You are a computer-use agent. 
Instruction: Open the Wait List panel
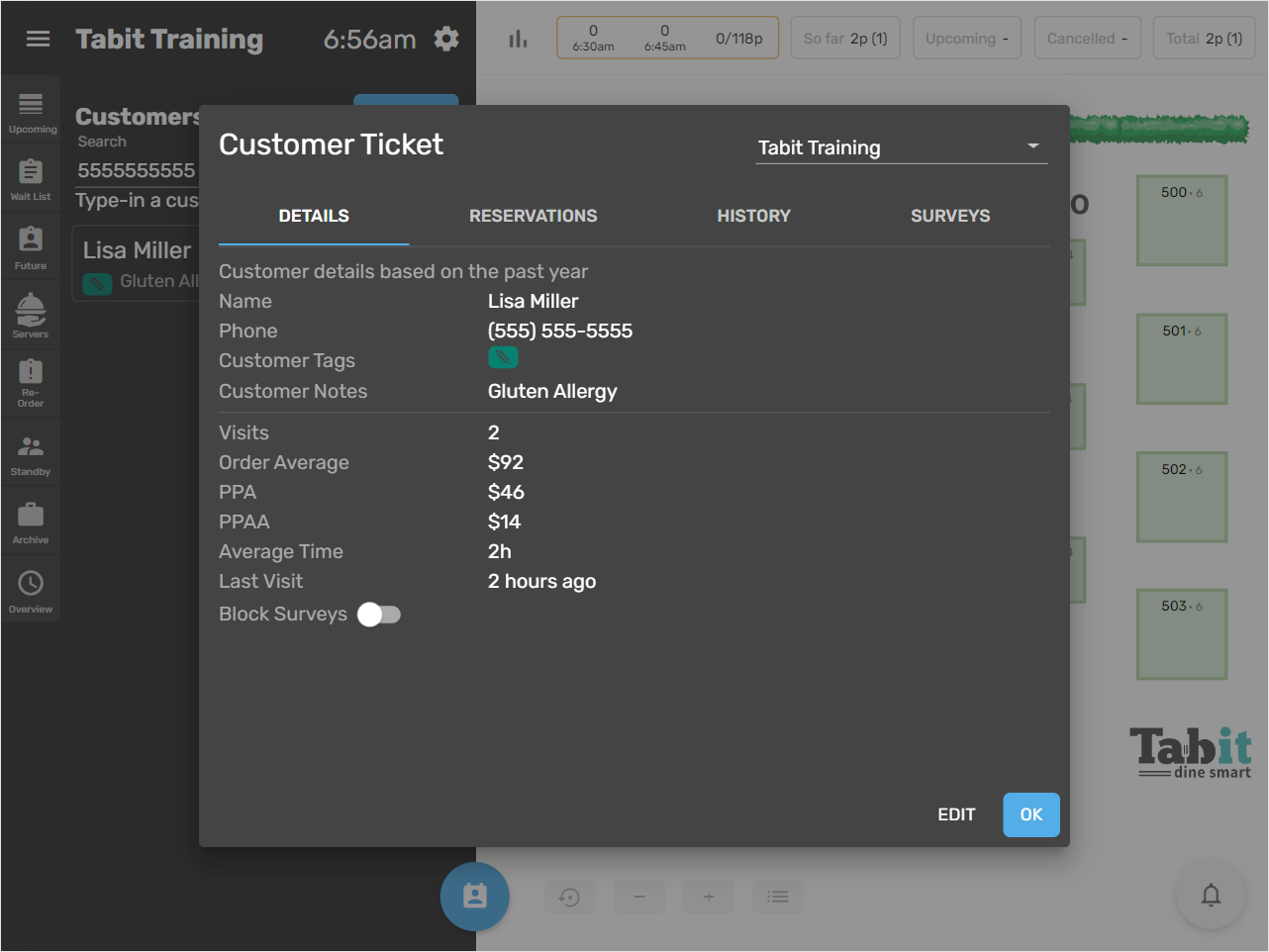32,178
